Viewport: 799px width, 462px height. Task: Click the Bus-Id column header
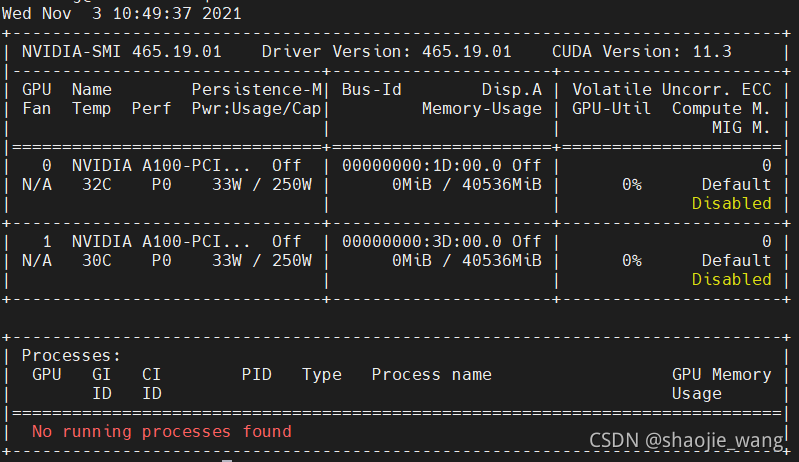[x=371, y=89]
